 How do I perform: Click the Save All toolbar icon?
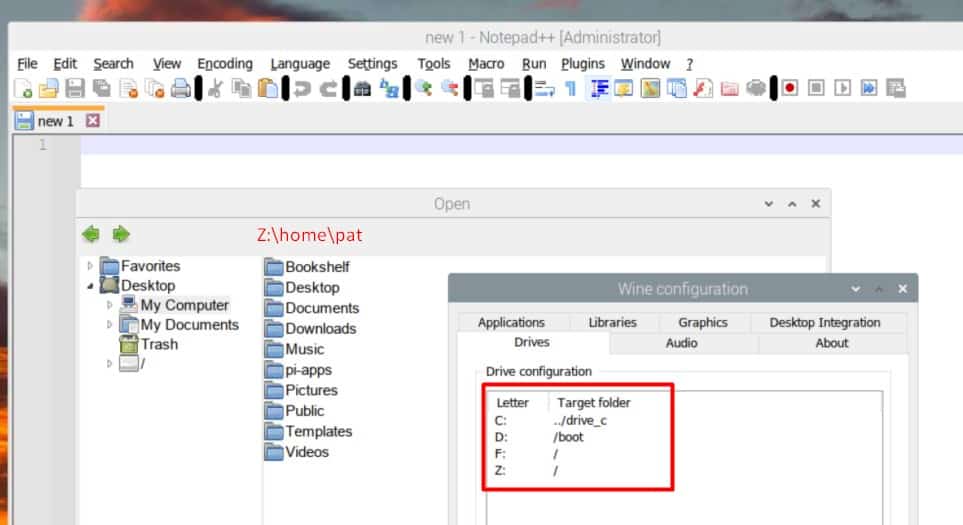click(x=101, y=88)
